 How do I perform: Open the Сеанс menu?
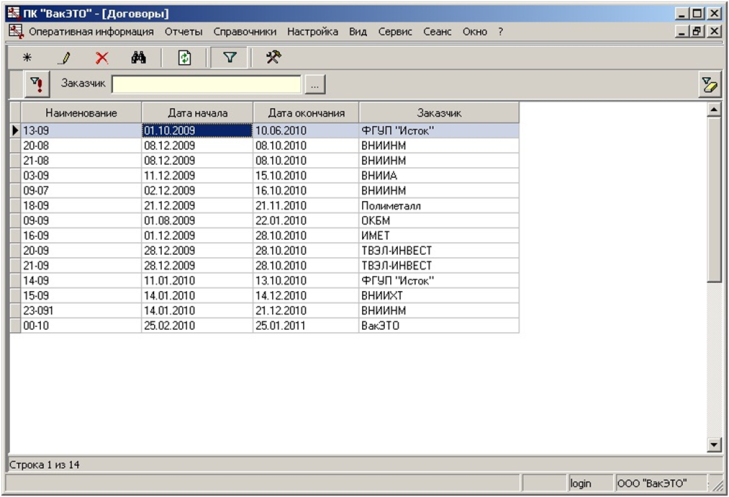tap(437, 32)
